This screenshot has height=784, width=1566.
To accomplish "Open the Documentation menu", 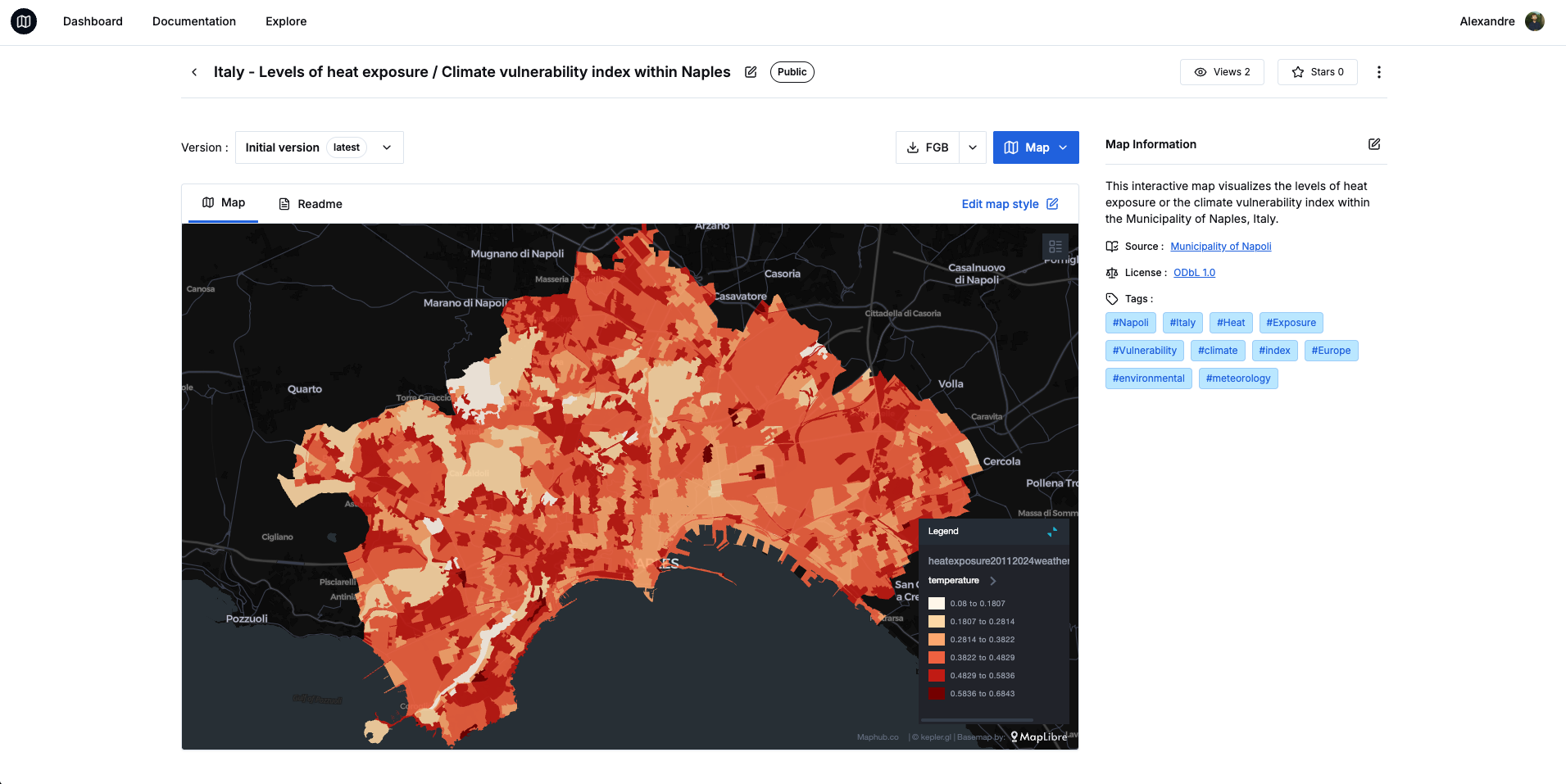I will [194, 21].
